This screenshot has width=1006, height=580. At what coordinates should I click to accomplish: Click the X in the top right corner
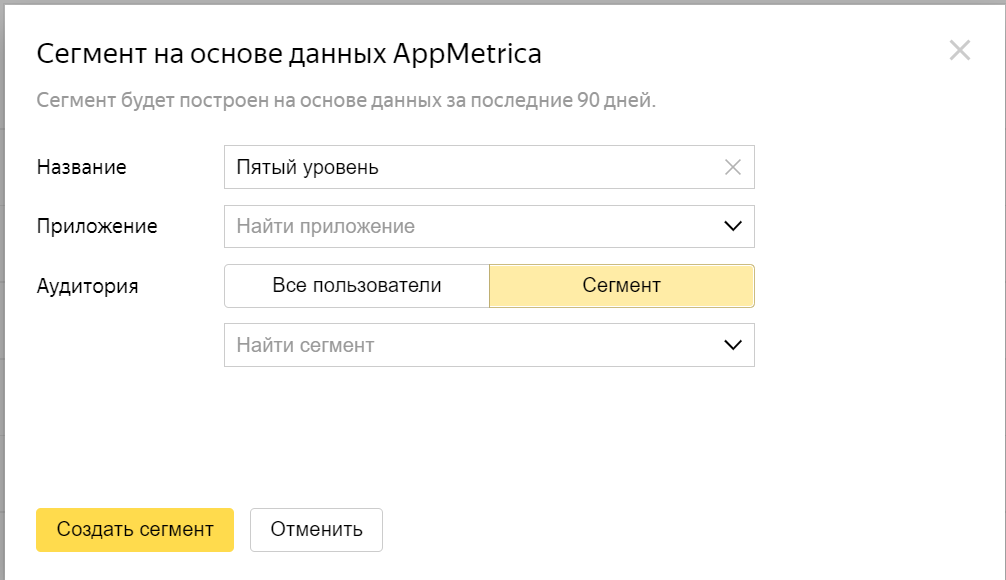(961, 51)
